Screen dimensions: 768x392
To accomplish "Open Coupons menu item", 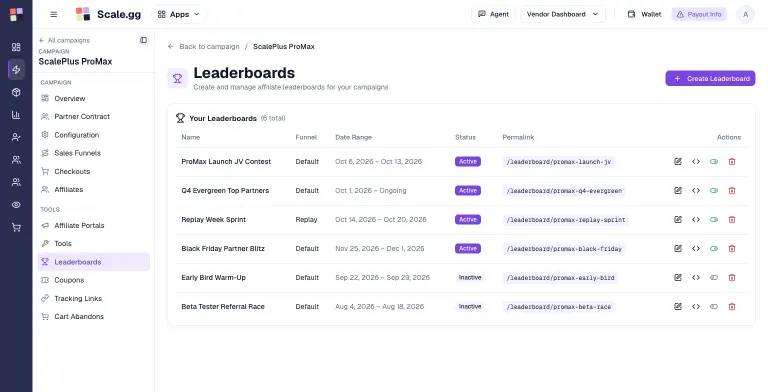I will coord(93,280).
